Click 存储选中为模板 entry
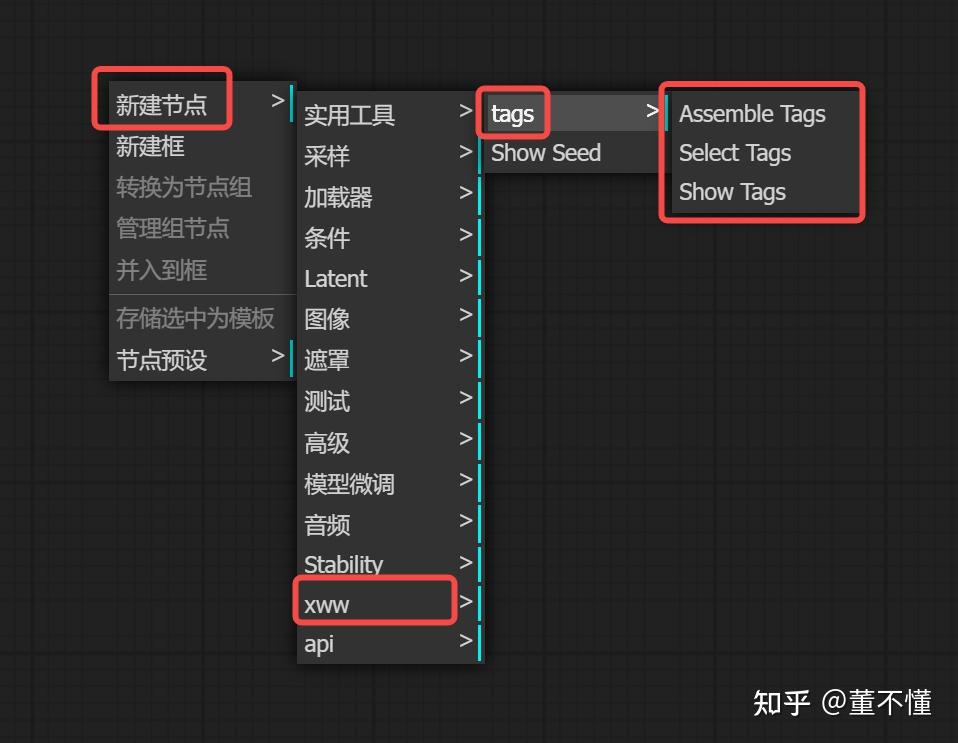958x743 pixels. coord(192,318)
